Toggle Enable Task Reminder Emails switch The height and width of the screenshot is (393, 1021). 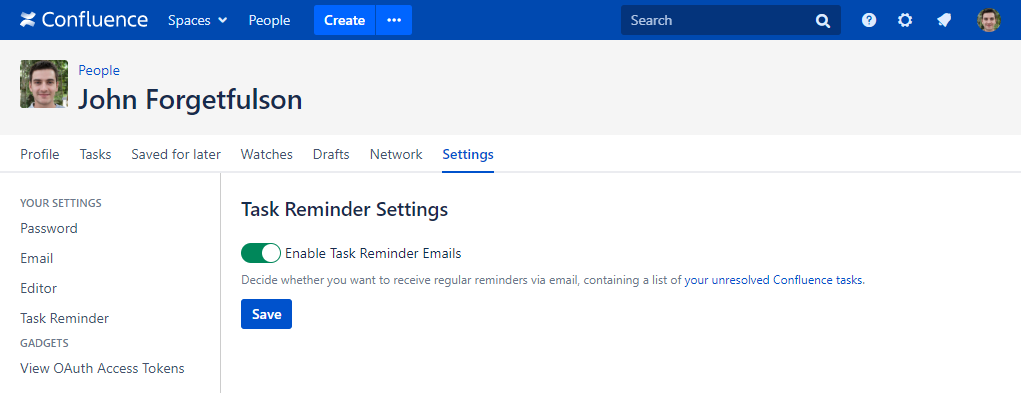(x=260, y=253)
